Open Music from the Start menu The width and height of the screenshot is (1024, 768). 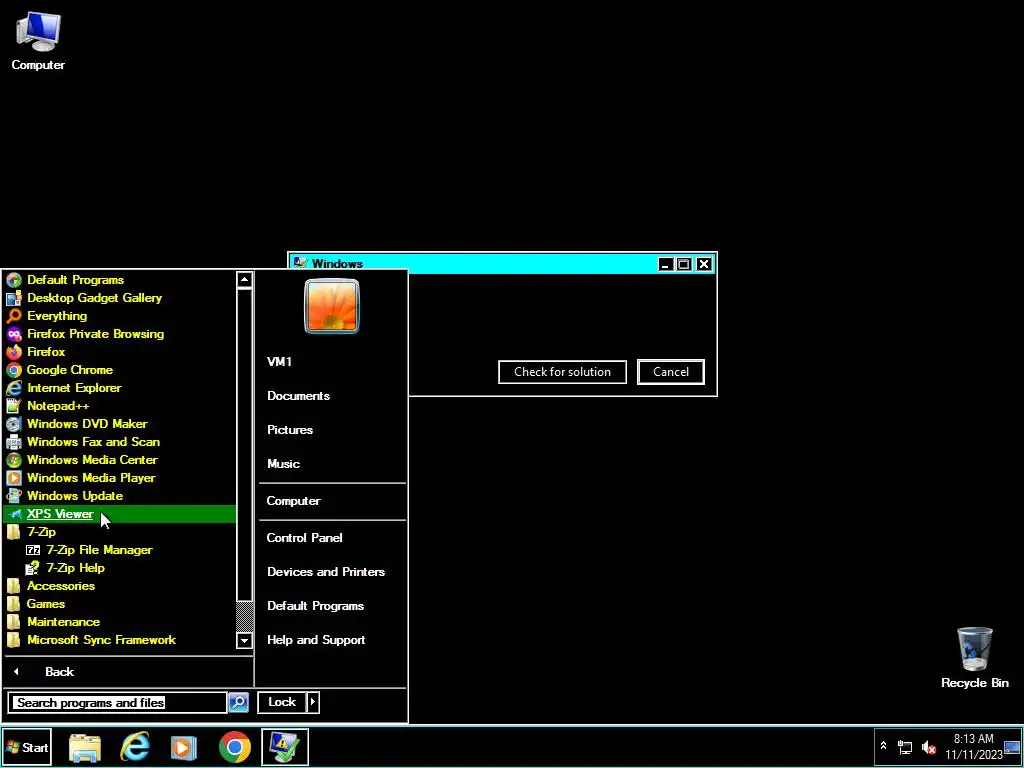pos(332,464)
